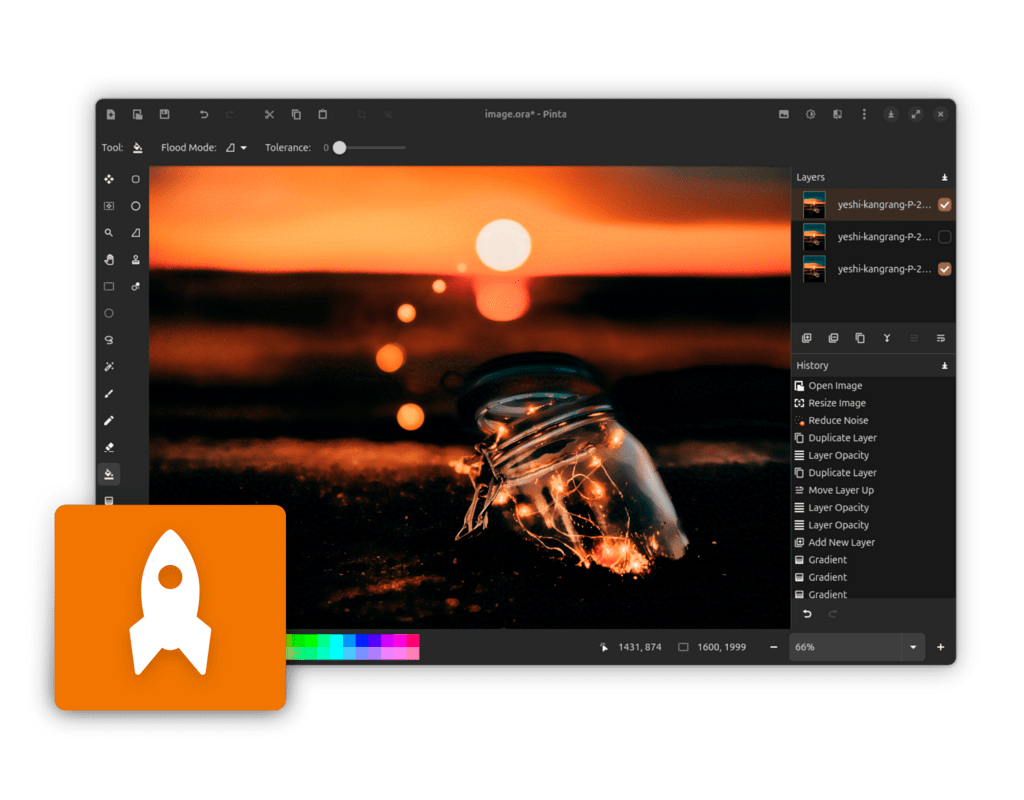1024x800 pixels.
Task: Select the Clone Stamp tool
Action: 136,260
